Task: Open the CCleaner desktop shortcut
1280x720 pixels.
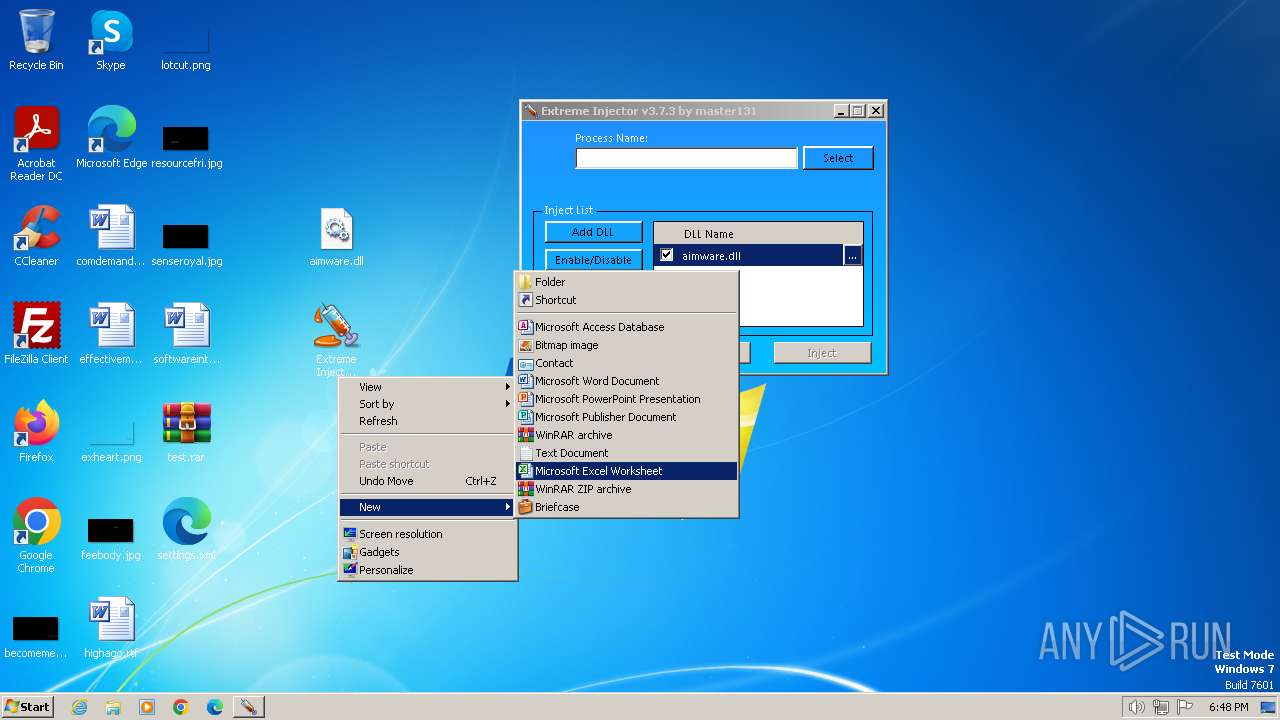Action: pos(36,236)
